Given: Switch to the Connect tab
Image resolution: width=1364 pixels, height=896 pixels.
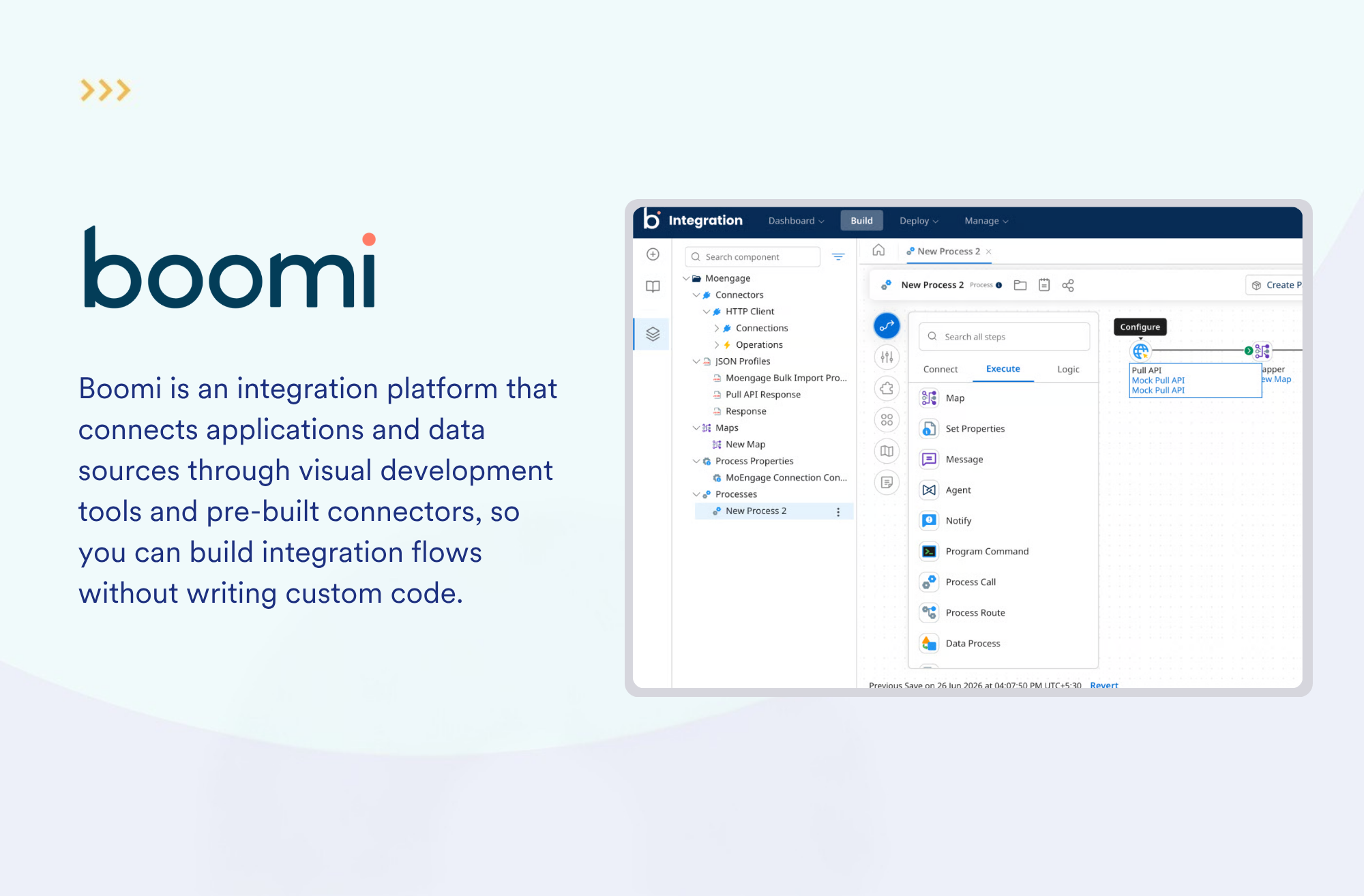Looking at the screenshot, I should click(x=940, y=369).
